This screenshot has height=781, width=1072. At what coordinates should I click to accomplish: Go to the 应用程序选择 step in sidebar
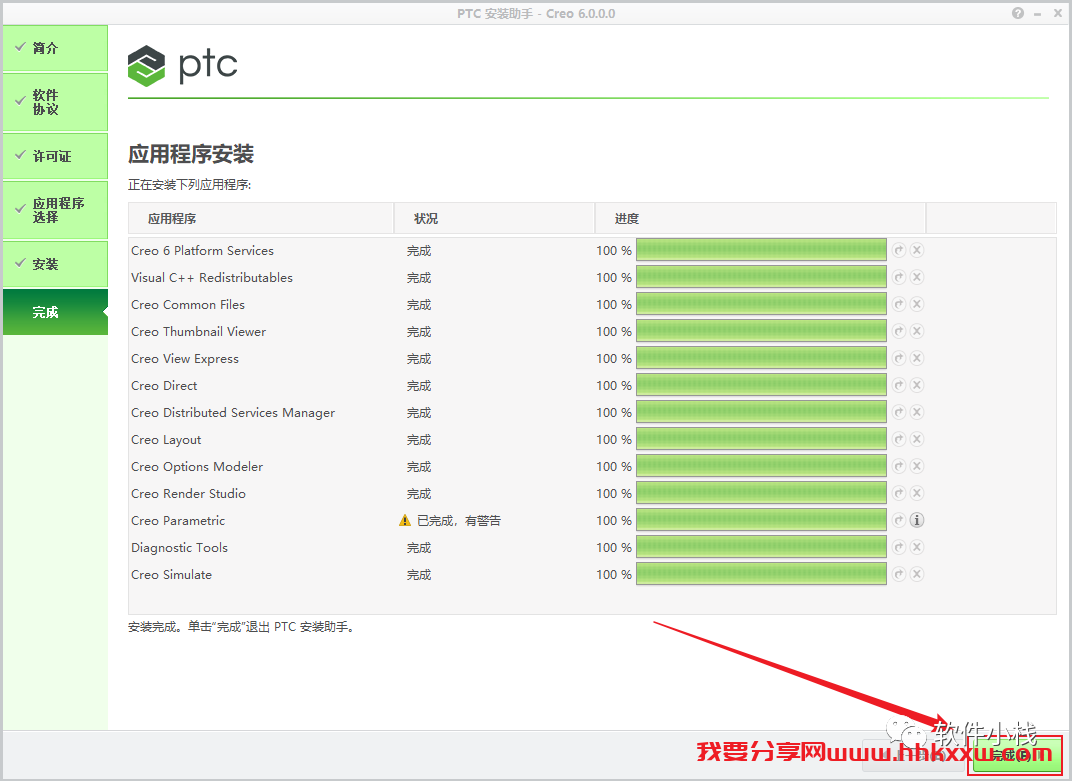(x=55, y=210)
